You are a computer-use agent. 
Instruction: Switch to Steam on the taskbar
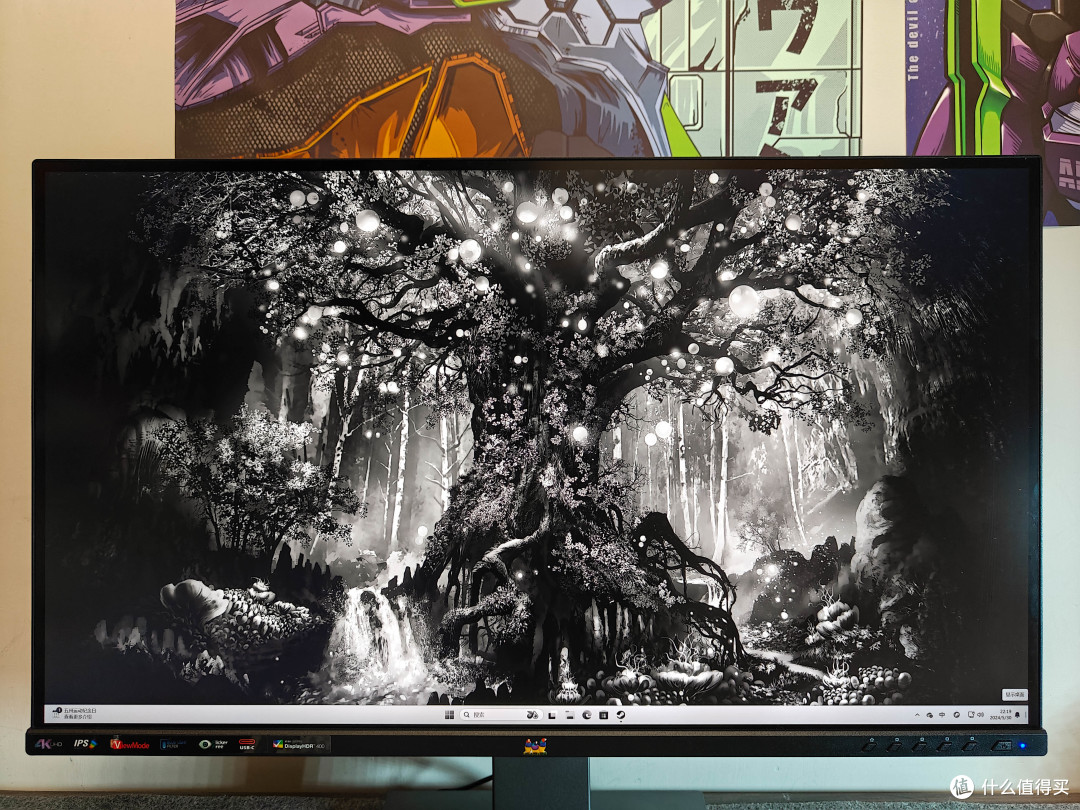point(621,715)
